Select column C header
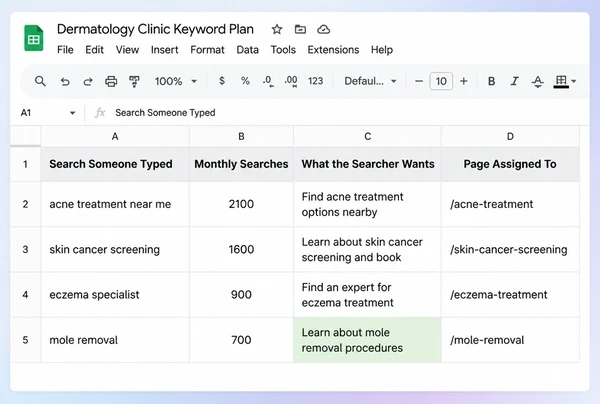 pos(367,136)
